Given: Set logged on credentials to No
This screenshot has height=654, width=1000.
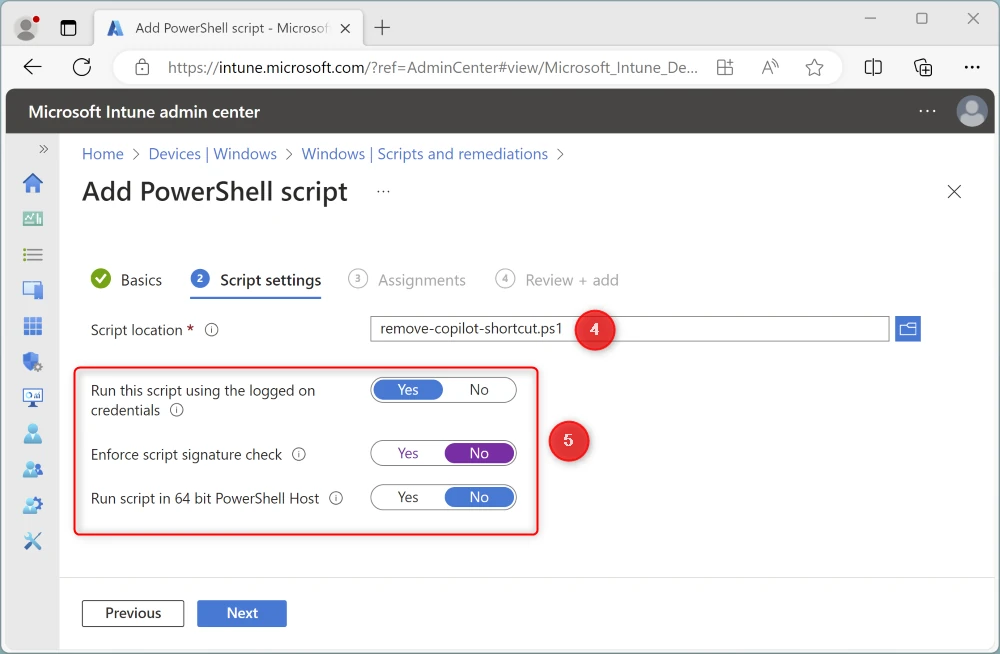Looking at the screenshot, I should (x=479, y=390).
